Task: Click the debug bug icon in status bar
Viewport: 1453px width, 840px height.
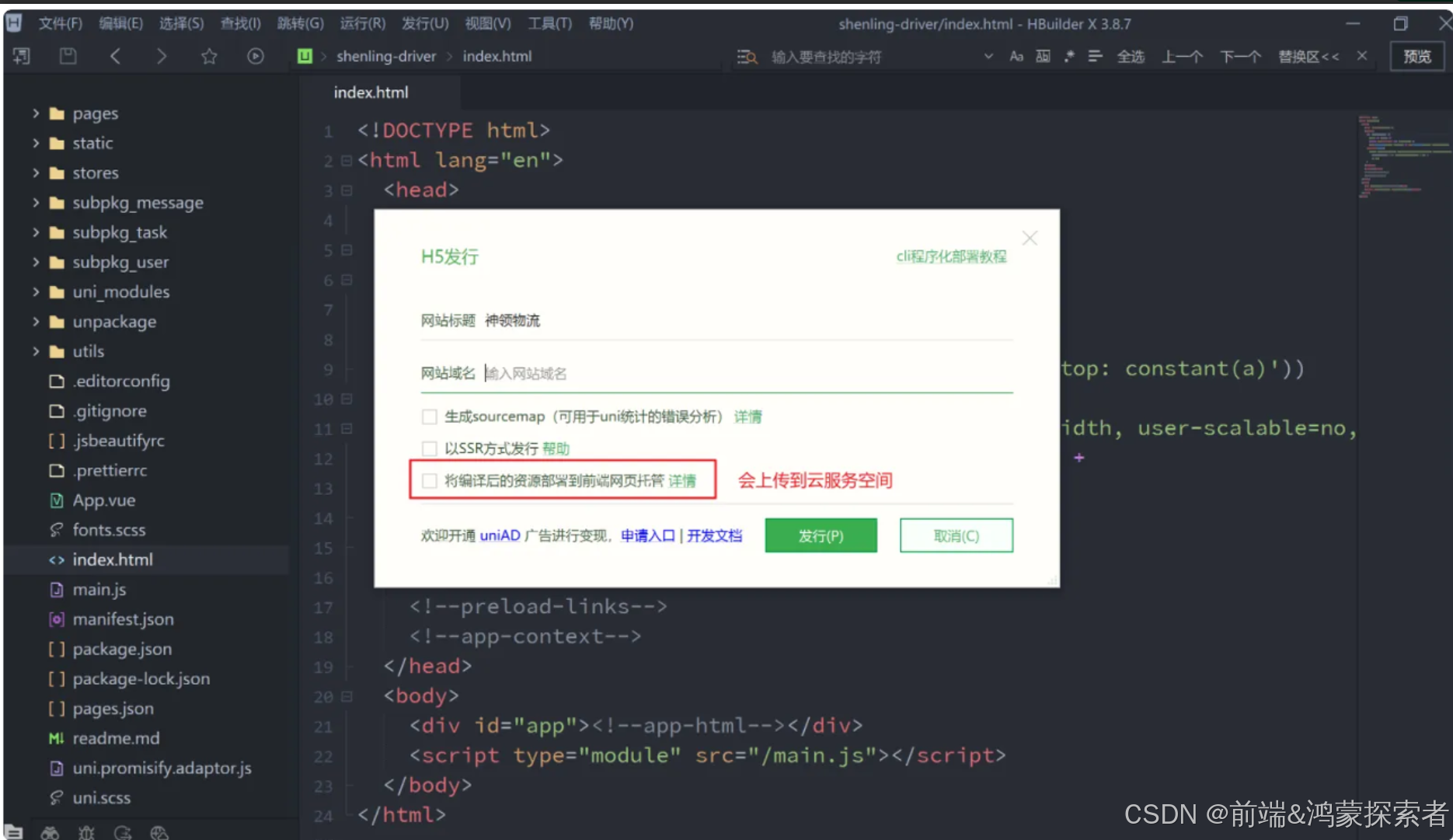Action: 86,832
